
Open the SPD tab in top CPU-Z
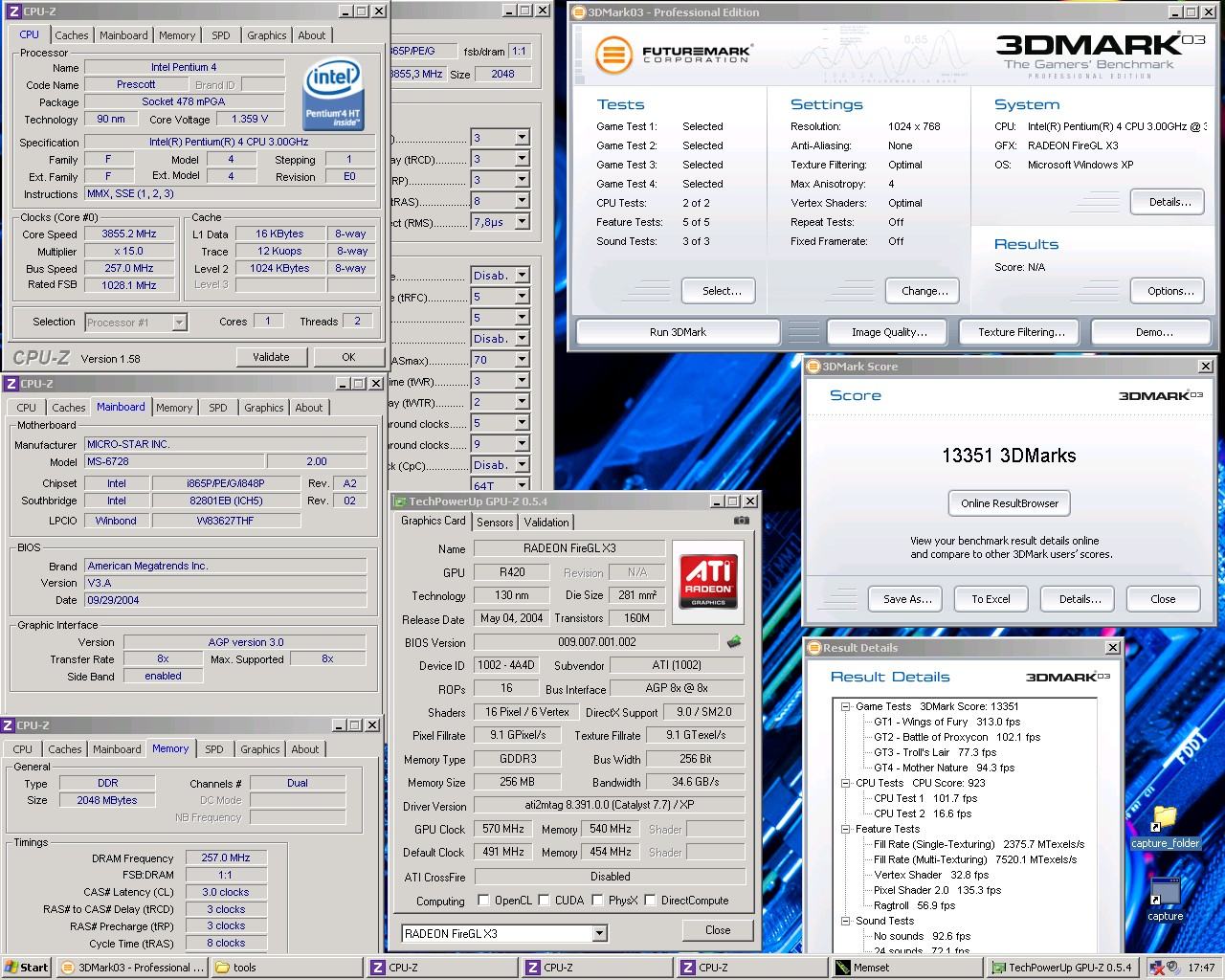point(221,35)
